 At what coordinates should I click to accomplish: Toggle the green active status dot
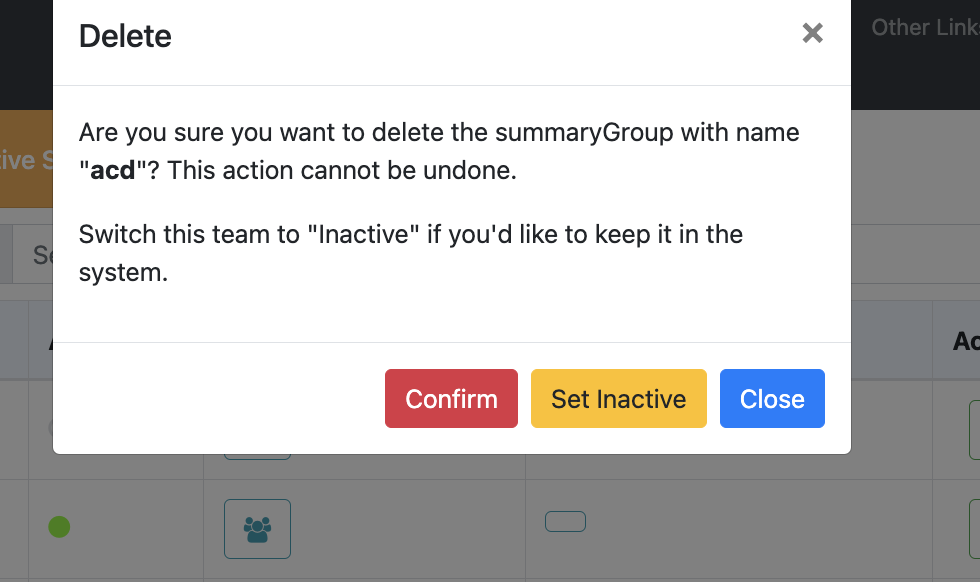[59, 527]
